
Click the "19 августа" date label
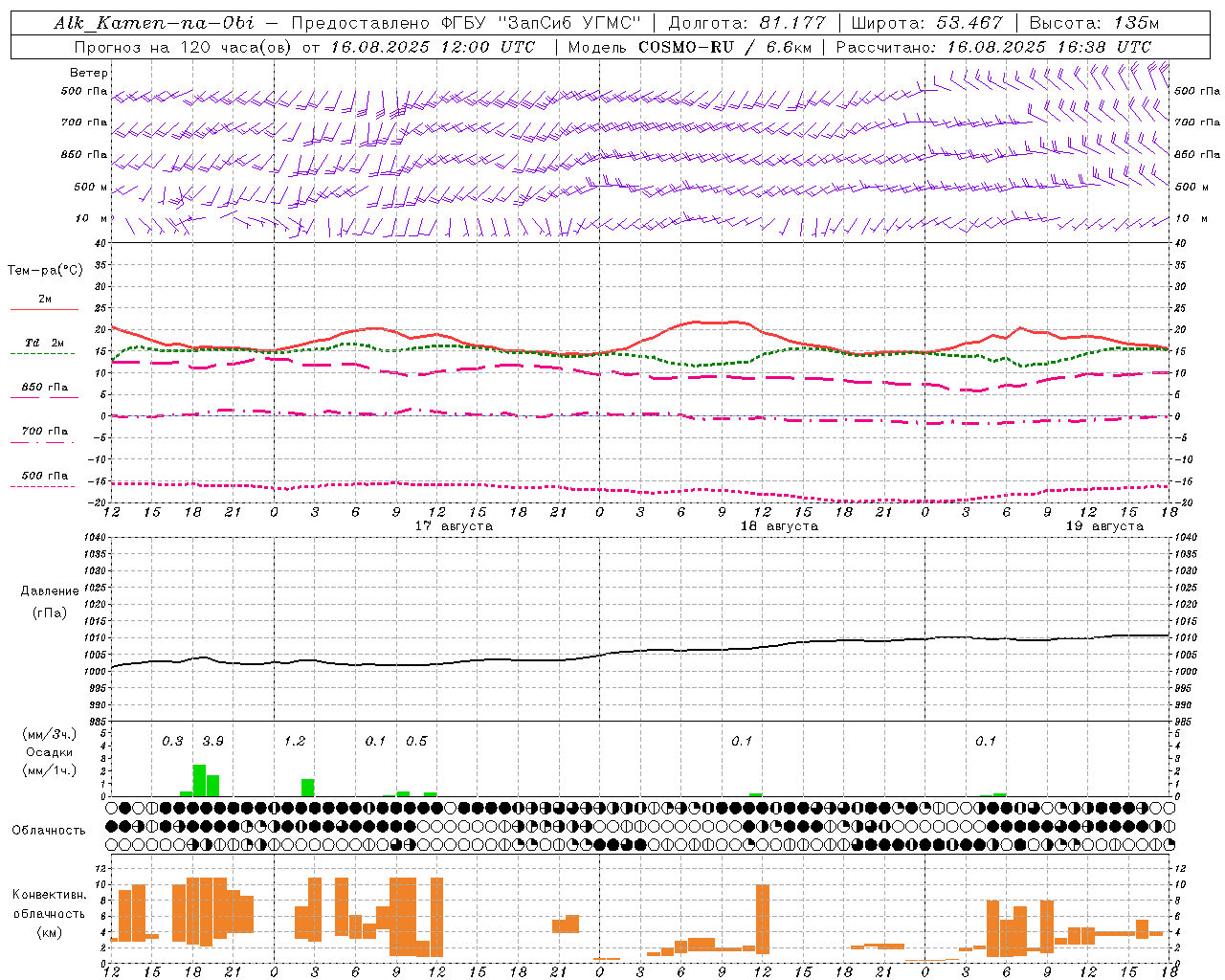pos(1104,526)
